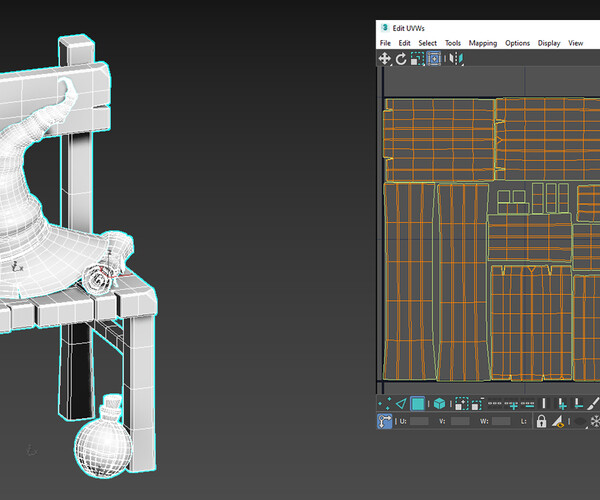
Task: Expand the Options menu
Action: [x=517, y=43]
